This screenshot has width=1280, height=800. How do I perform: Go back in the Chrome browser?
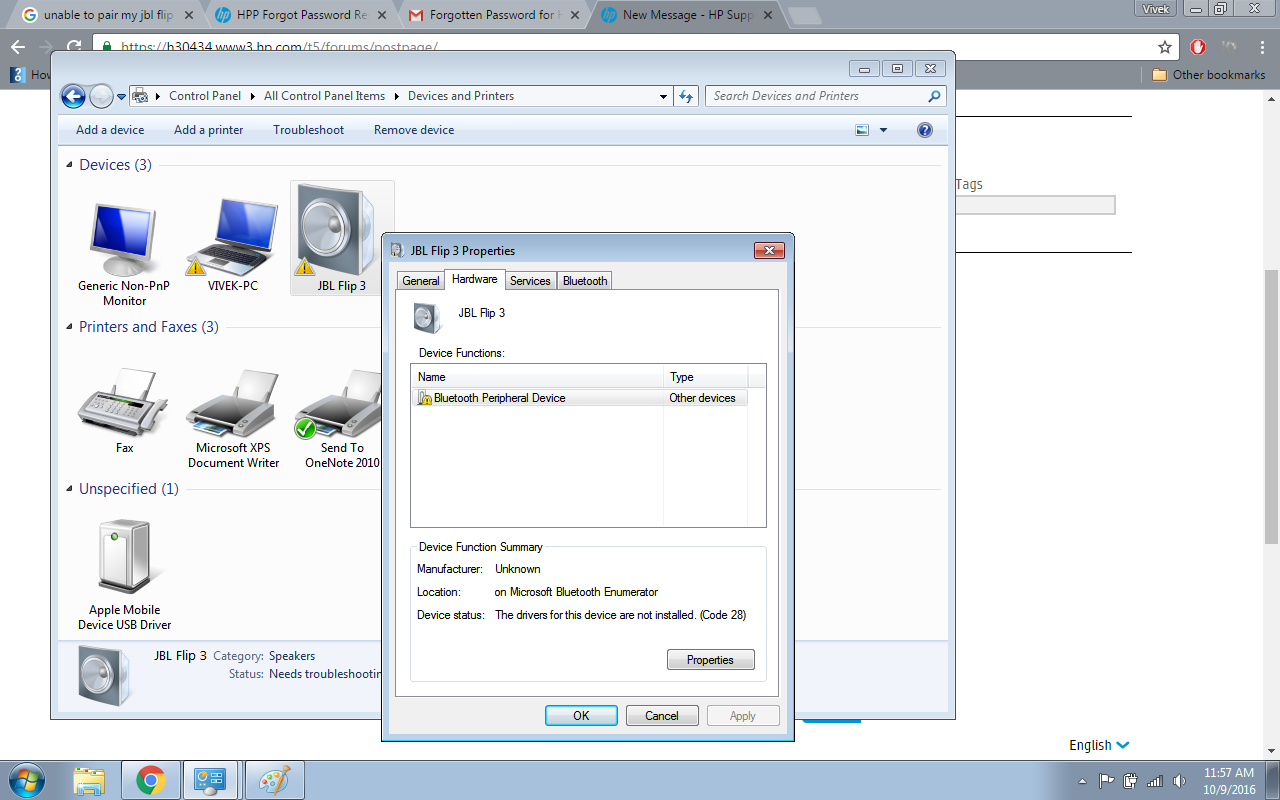18,47
